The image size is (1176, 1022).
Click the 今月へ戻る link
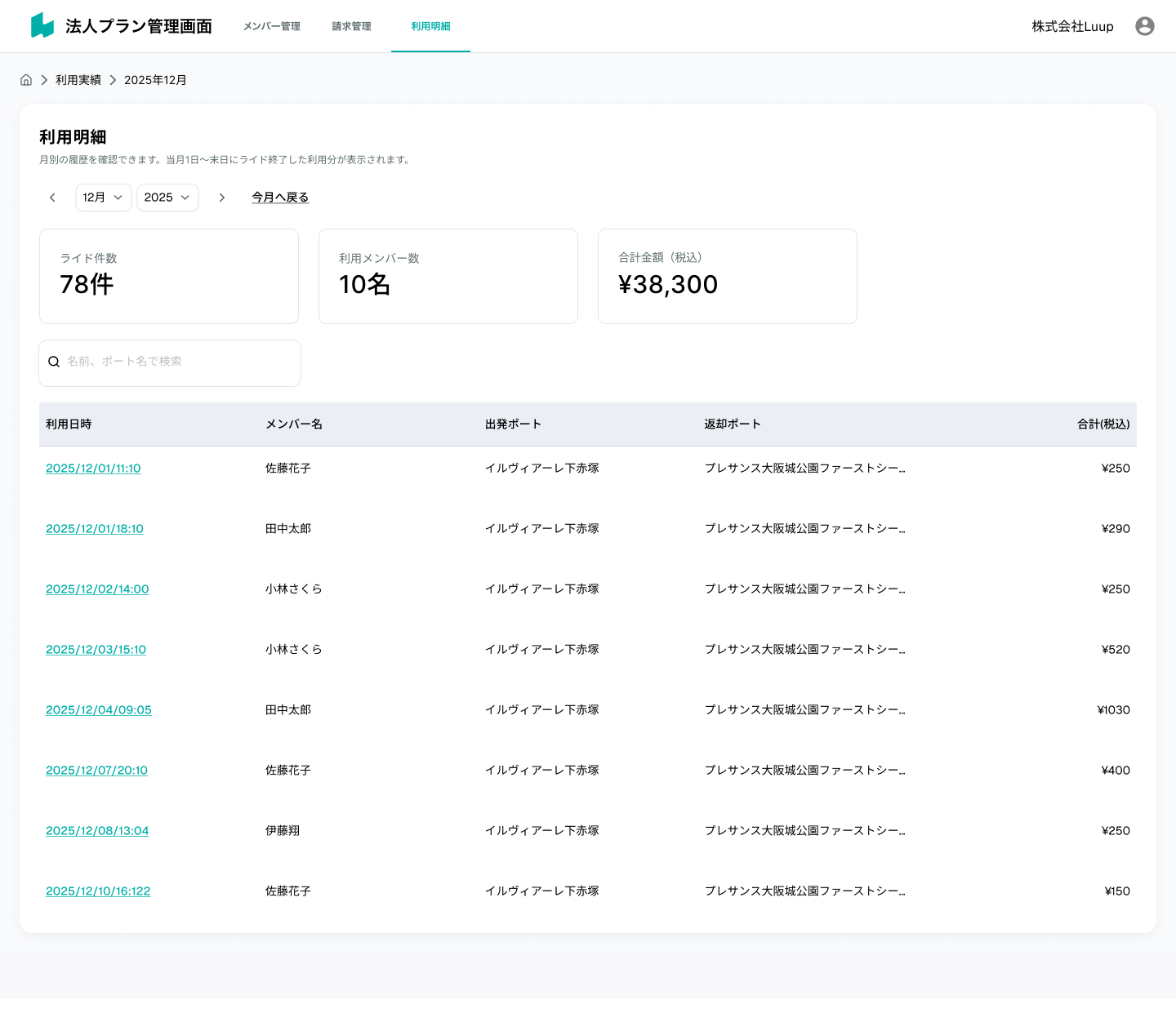click(x=280, y=198)
